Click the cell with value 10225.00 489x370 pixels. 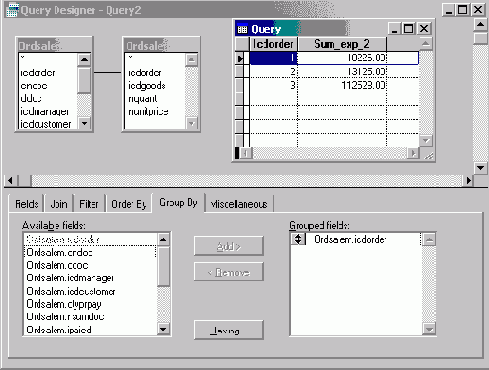[342, 58]
